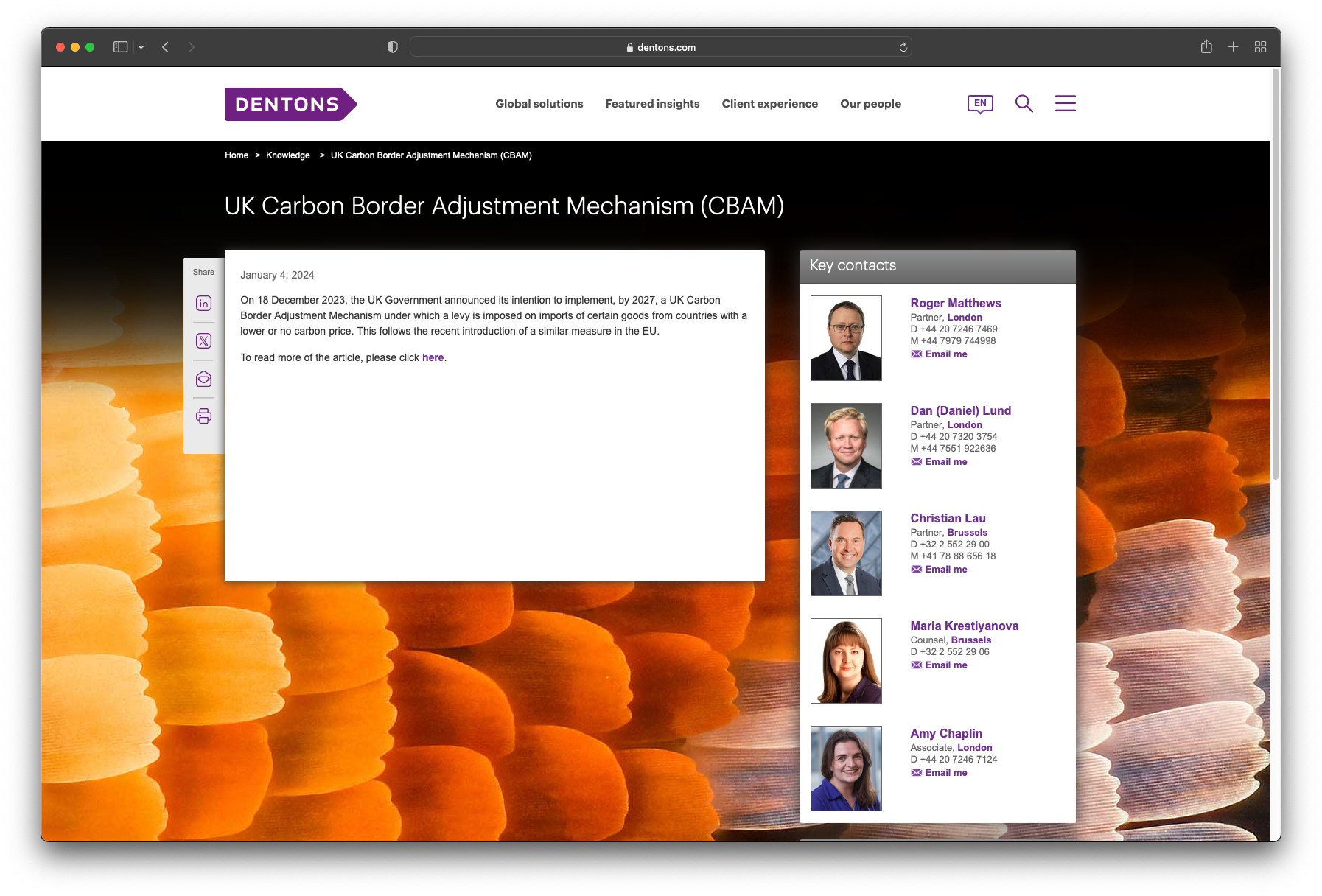This screenshot has height=896, width=1322.
Task: Click the Safari reload page icon
Action: point(903,47)
